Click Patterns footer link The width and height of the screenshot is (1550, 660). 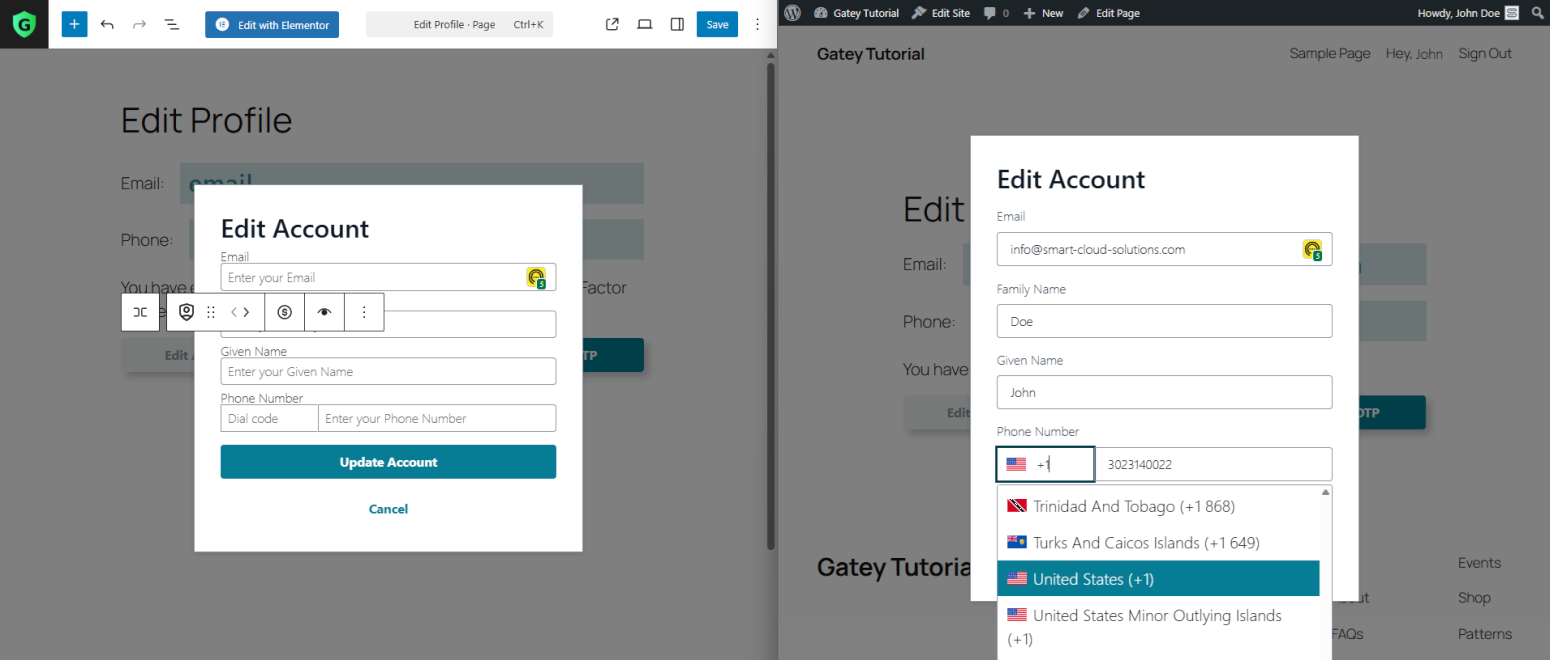click(x=1485, y=634)
